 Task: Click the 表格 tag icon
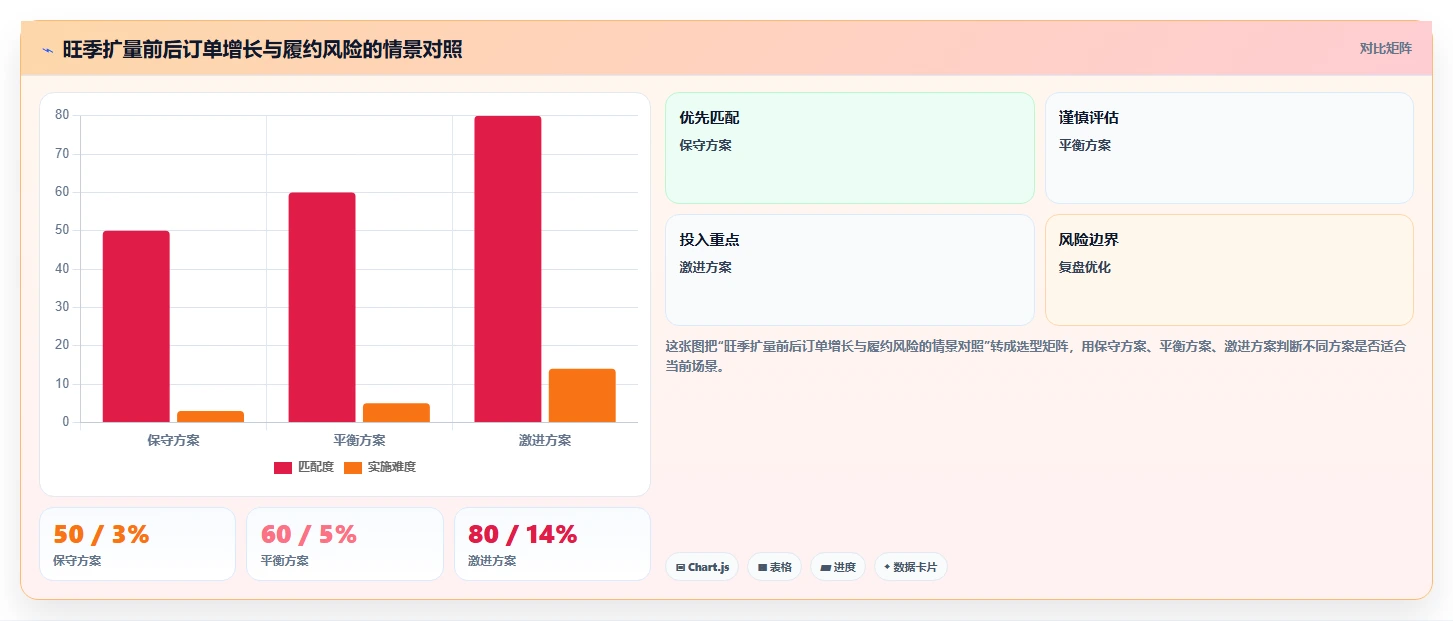(x=762, y=567)
